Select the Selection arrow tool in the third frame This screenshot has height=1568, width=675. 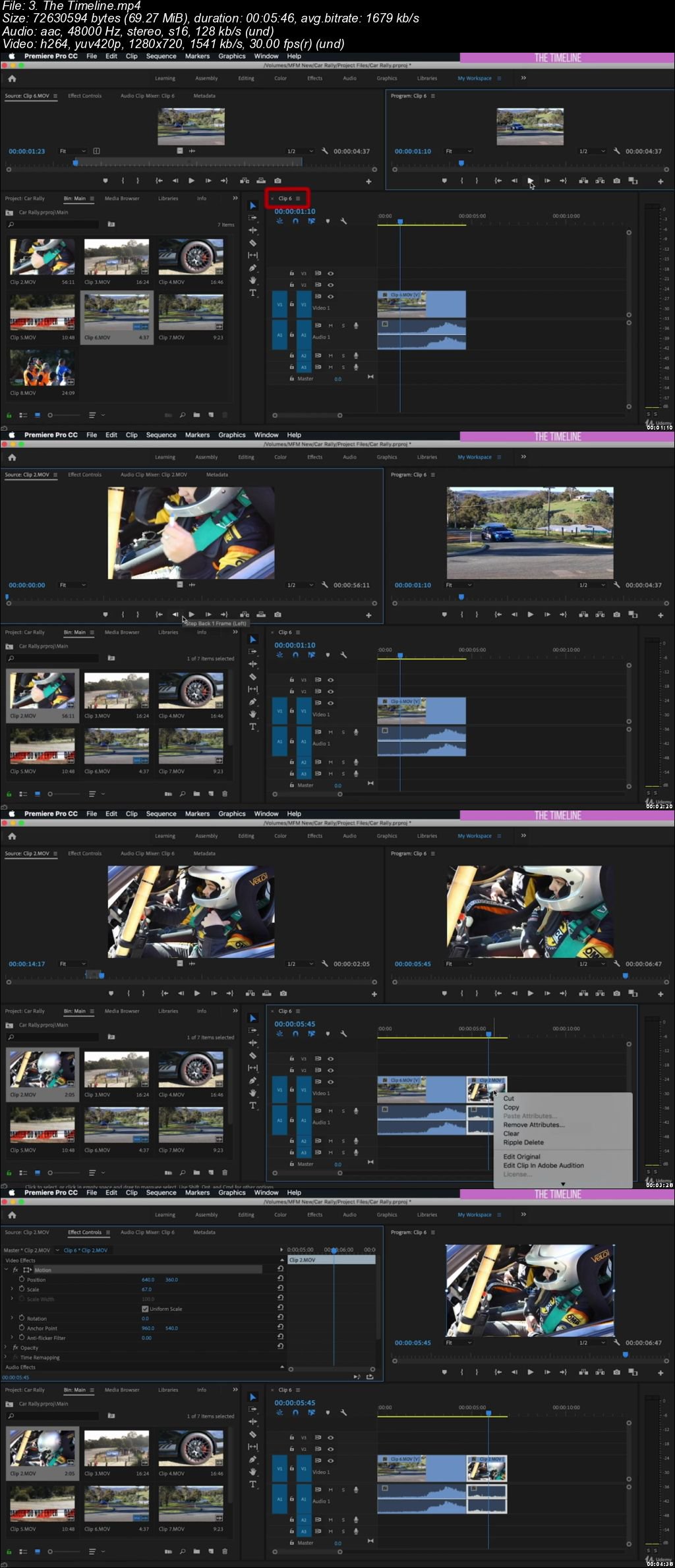click(252, 1018)
